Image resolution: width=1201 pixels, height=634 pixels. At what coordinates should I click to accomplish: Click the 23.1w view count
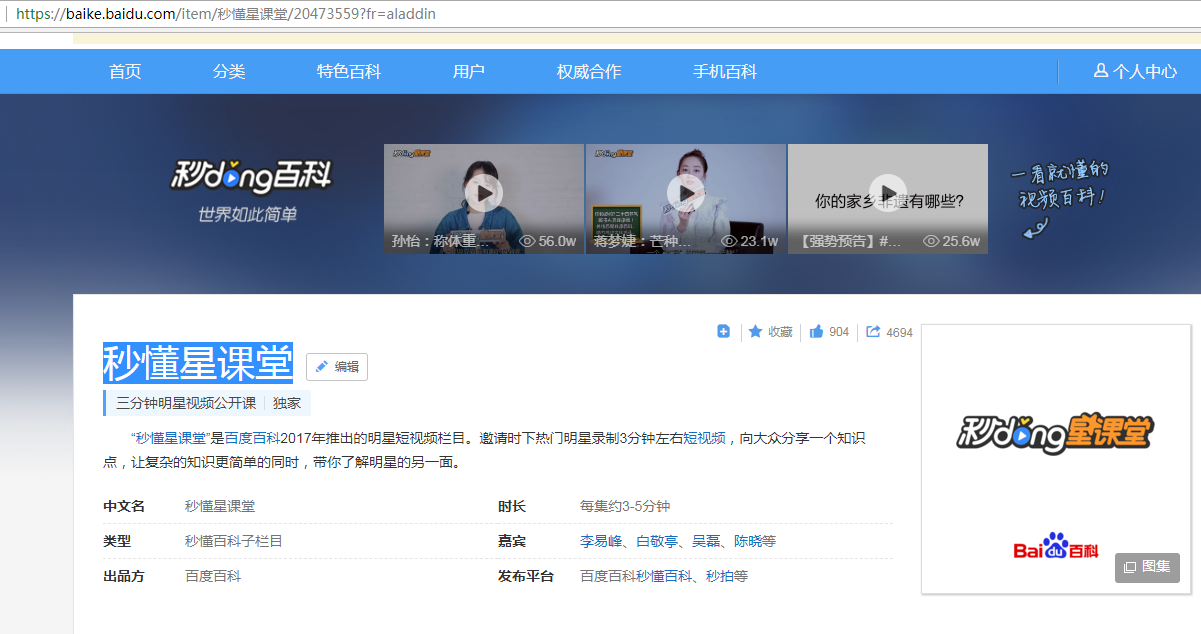tap(750, 241)
